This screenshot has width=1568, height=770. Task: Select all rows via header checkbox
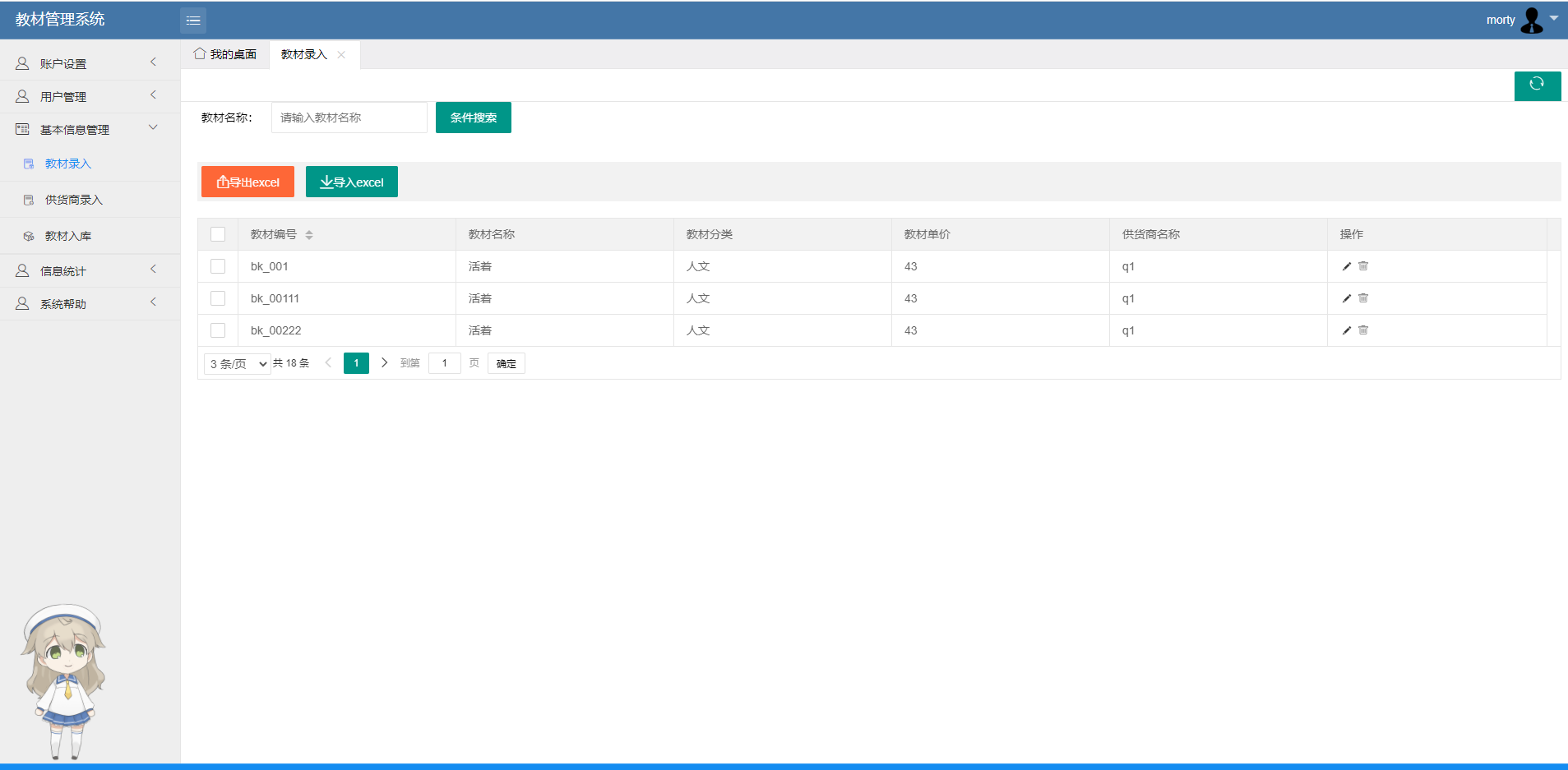pyautogui.click(x=218, y=234)
